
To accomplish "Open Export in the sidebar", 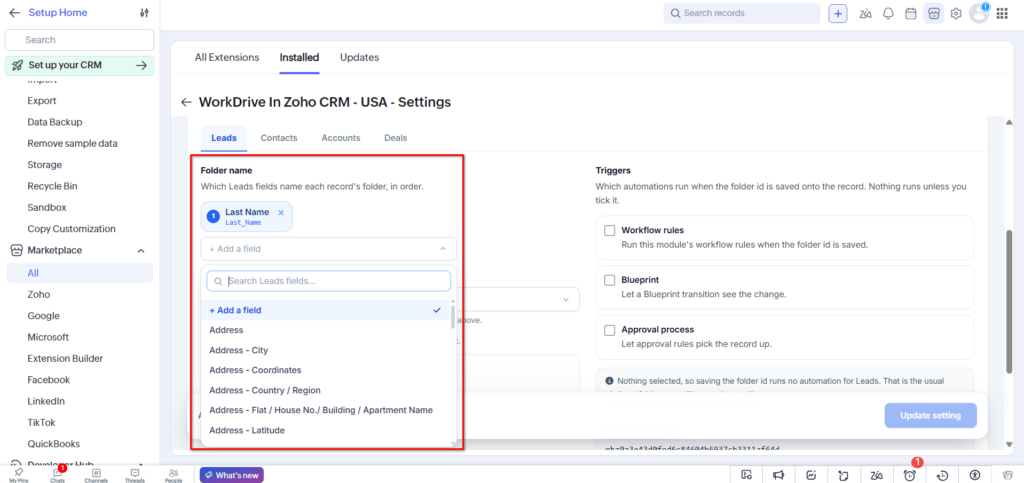I will [x=42, y=101].
